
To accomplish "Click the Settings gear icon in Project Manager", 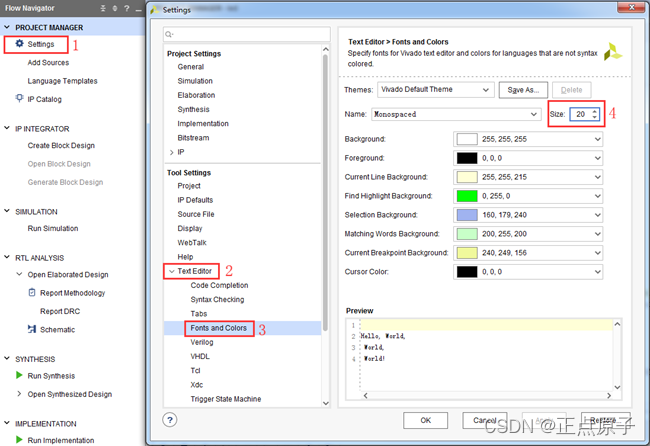I will [x=19, y=44].
